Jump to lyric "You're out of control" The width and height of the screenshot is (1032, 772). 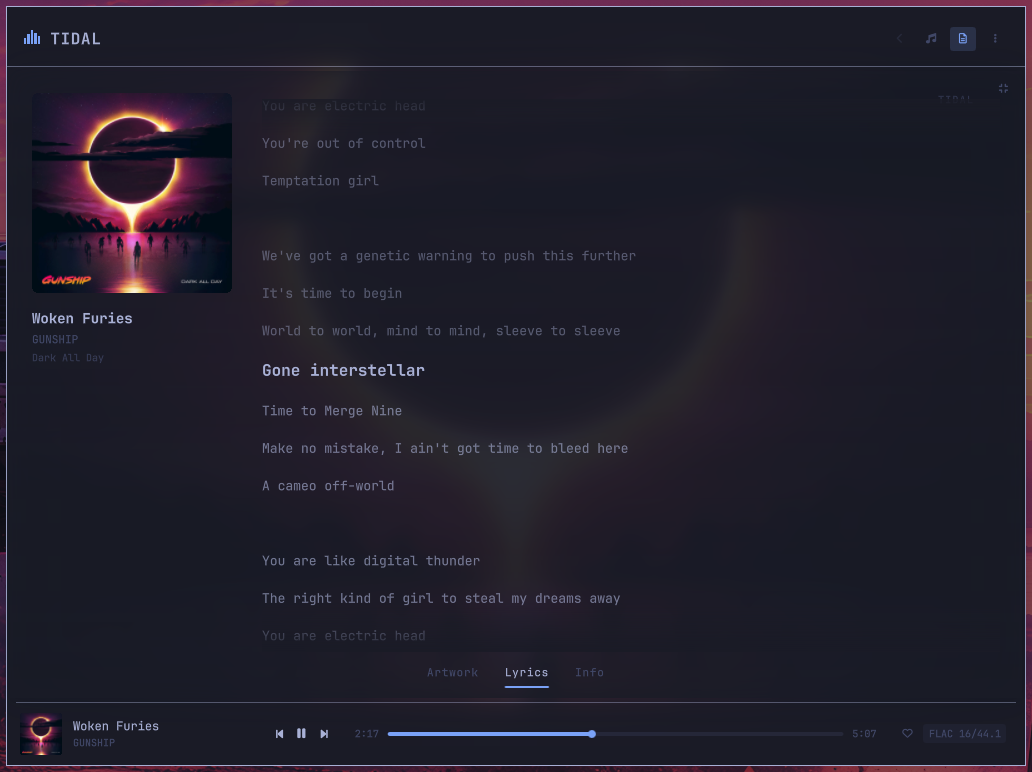(x=344, y=143)
